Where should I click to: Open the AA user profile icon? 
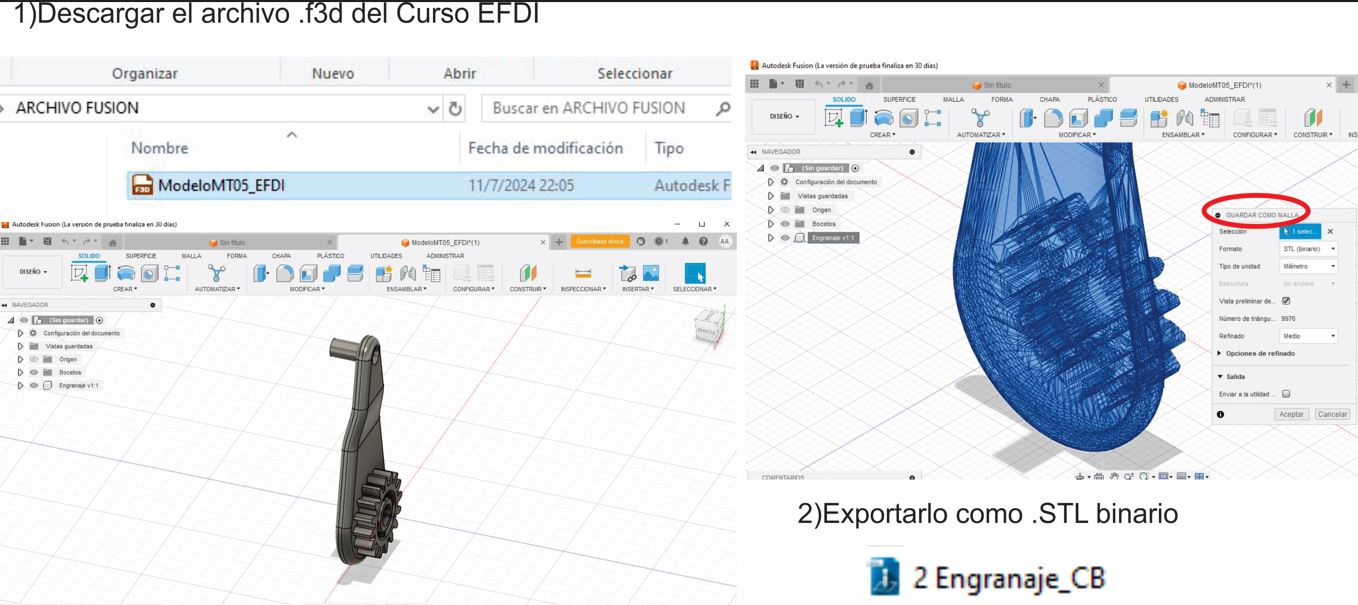pos(723,242)
